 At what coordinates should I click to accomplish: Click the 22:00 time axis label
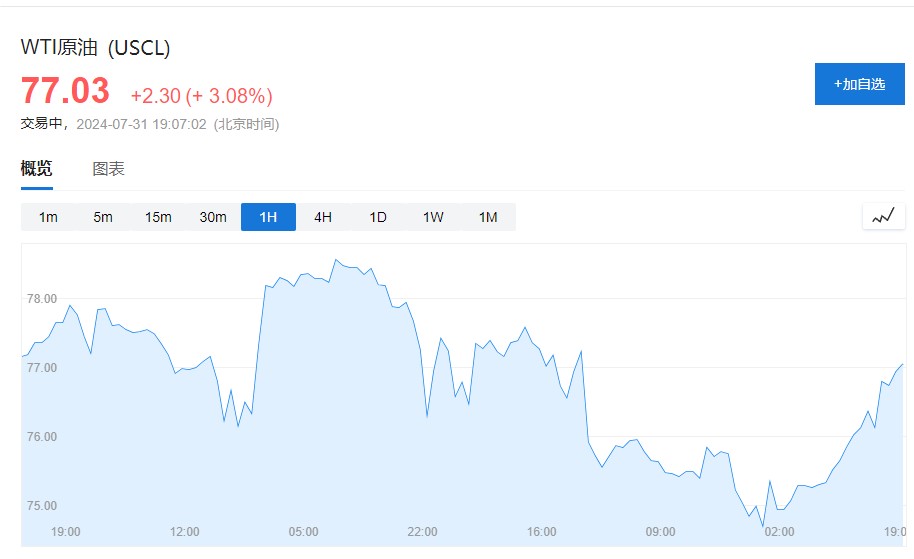point(422,531)
